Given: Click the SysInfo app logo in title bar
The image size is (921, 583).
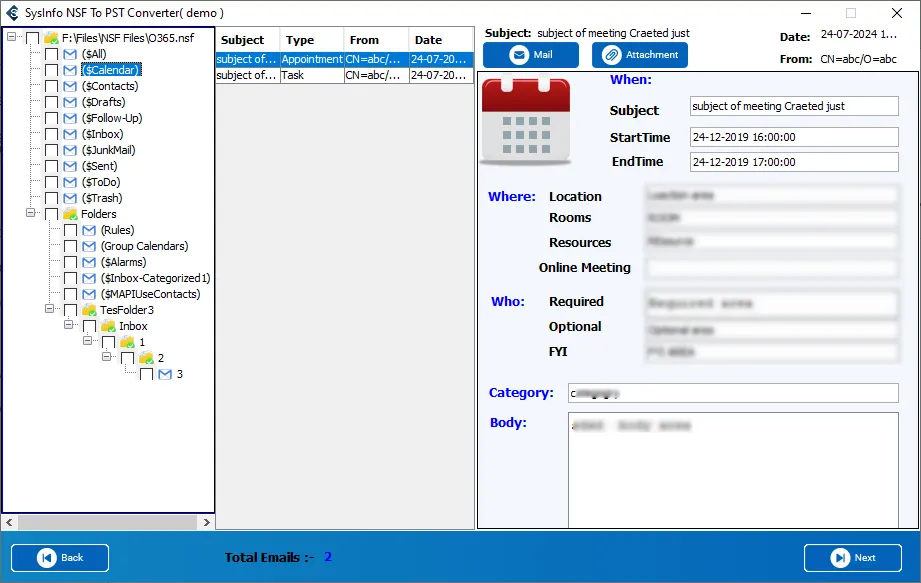Looking at the screenshot, I should (x=13, y=13).
